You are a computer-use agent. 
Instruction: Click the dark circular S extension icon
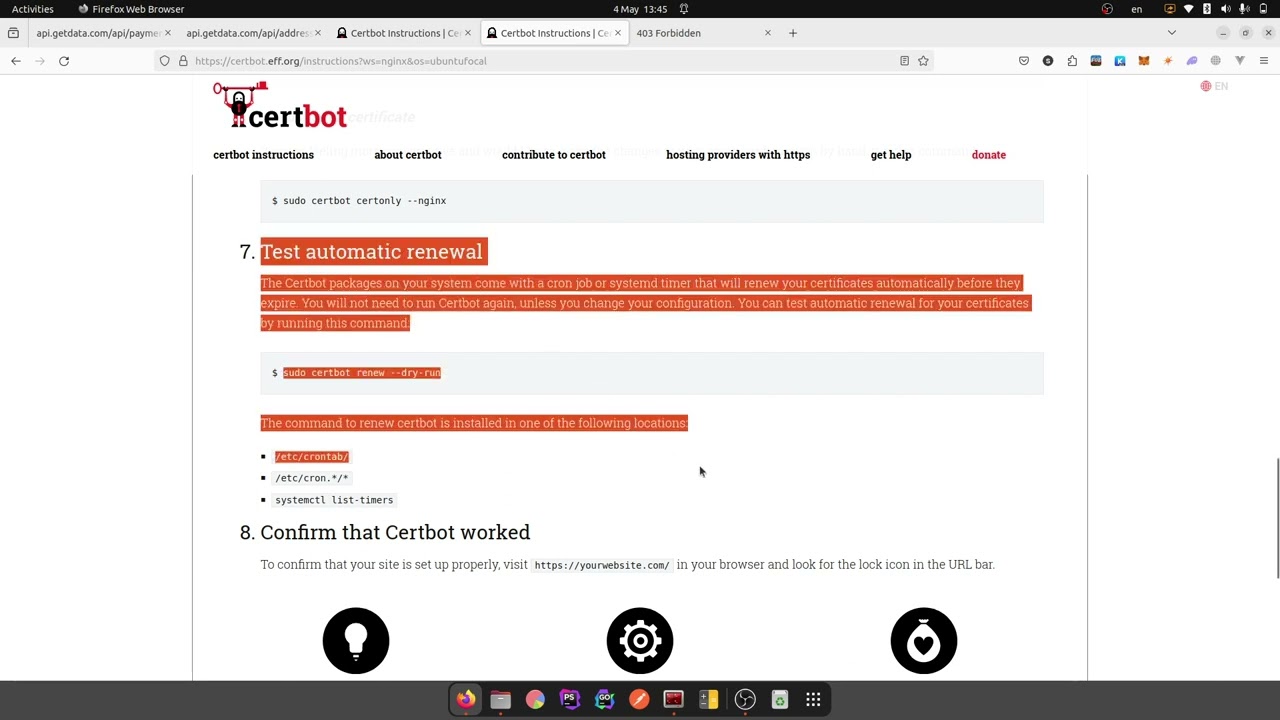1048,61
